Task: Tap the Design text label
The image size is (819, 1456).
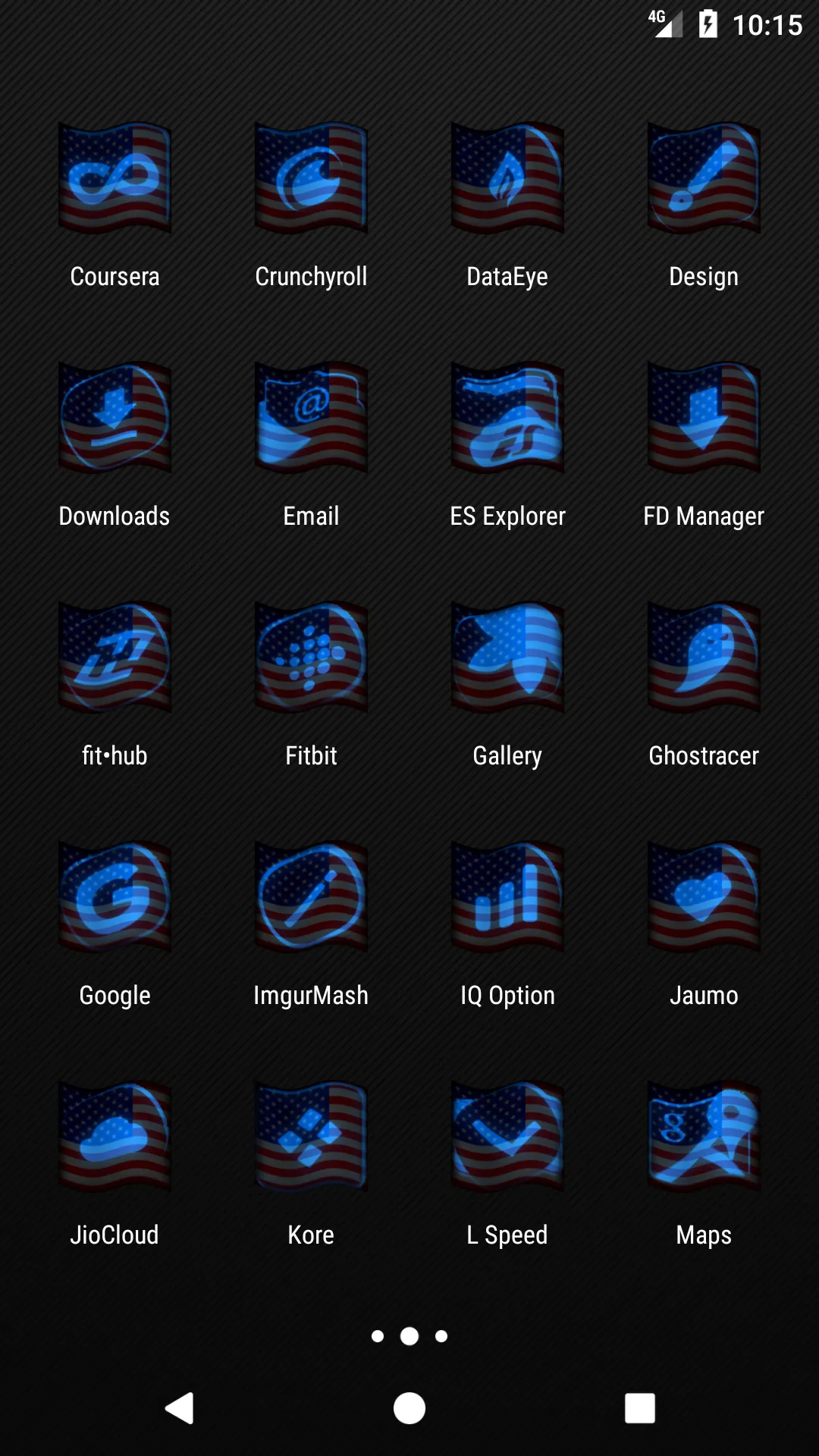Action: (x=704, y=277)
